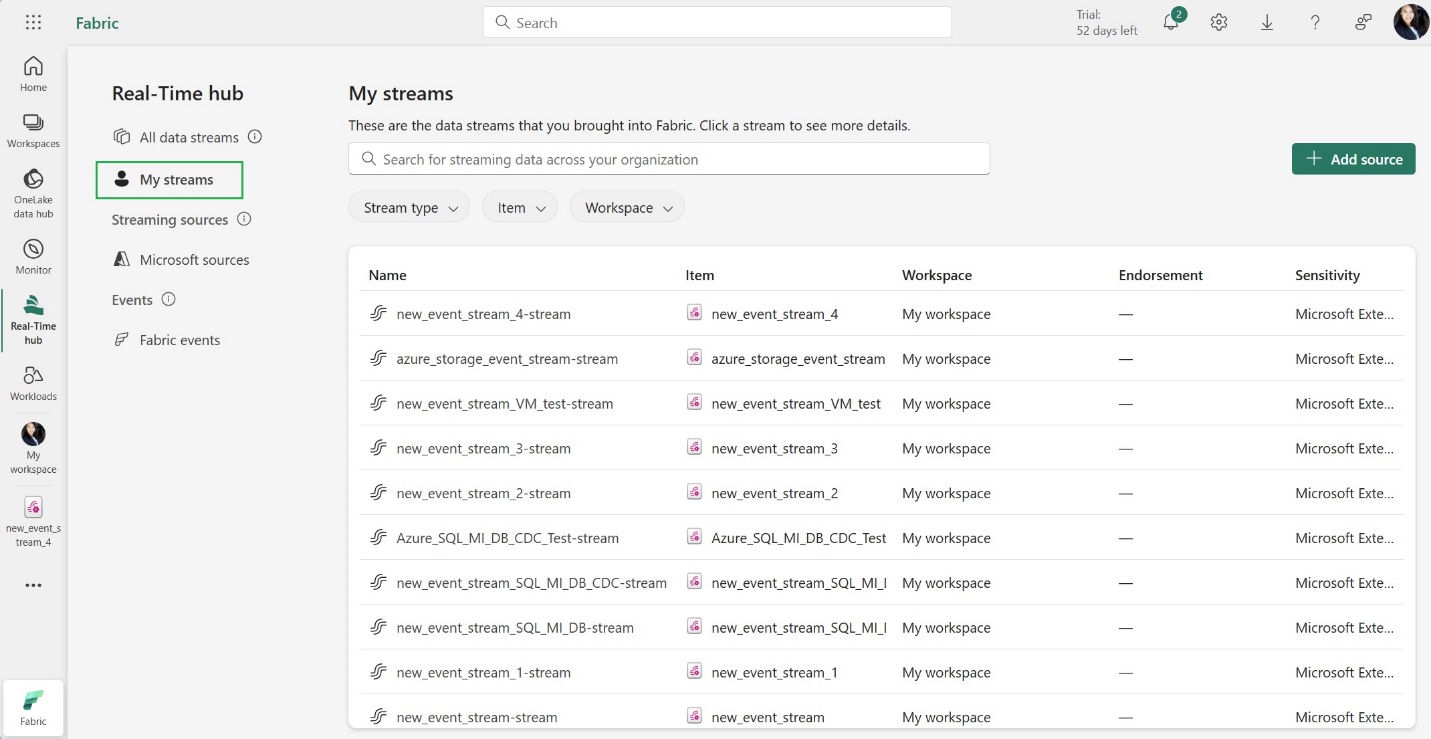Image resolution: width=1431 pixels, height=739 pixels.
Task: Click search for streaming data field
Action: pyautogui.click(x=669, y=159)
